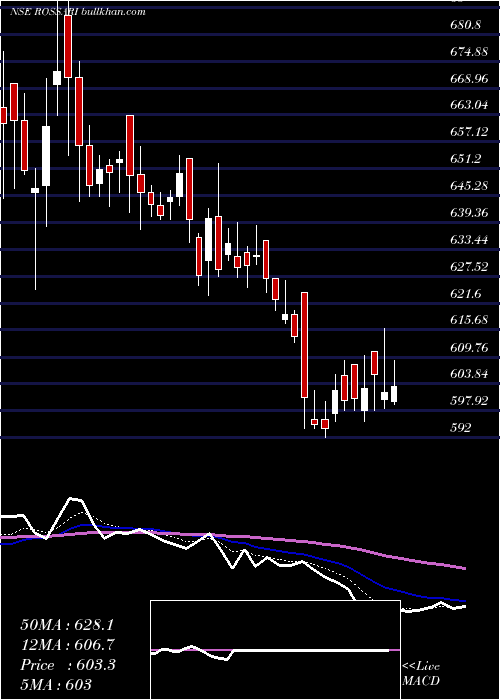Click the 603.84 price axis label

[x=469, y=374]
